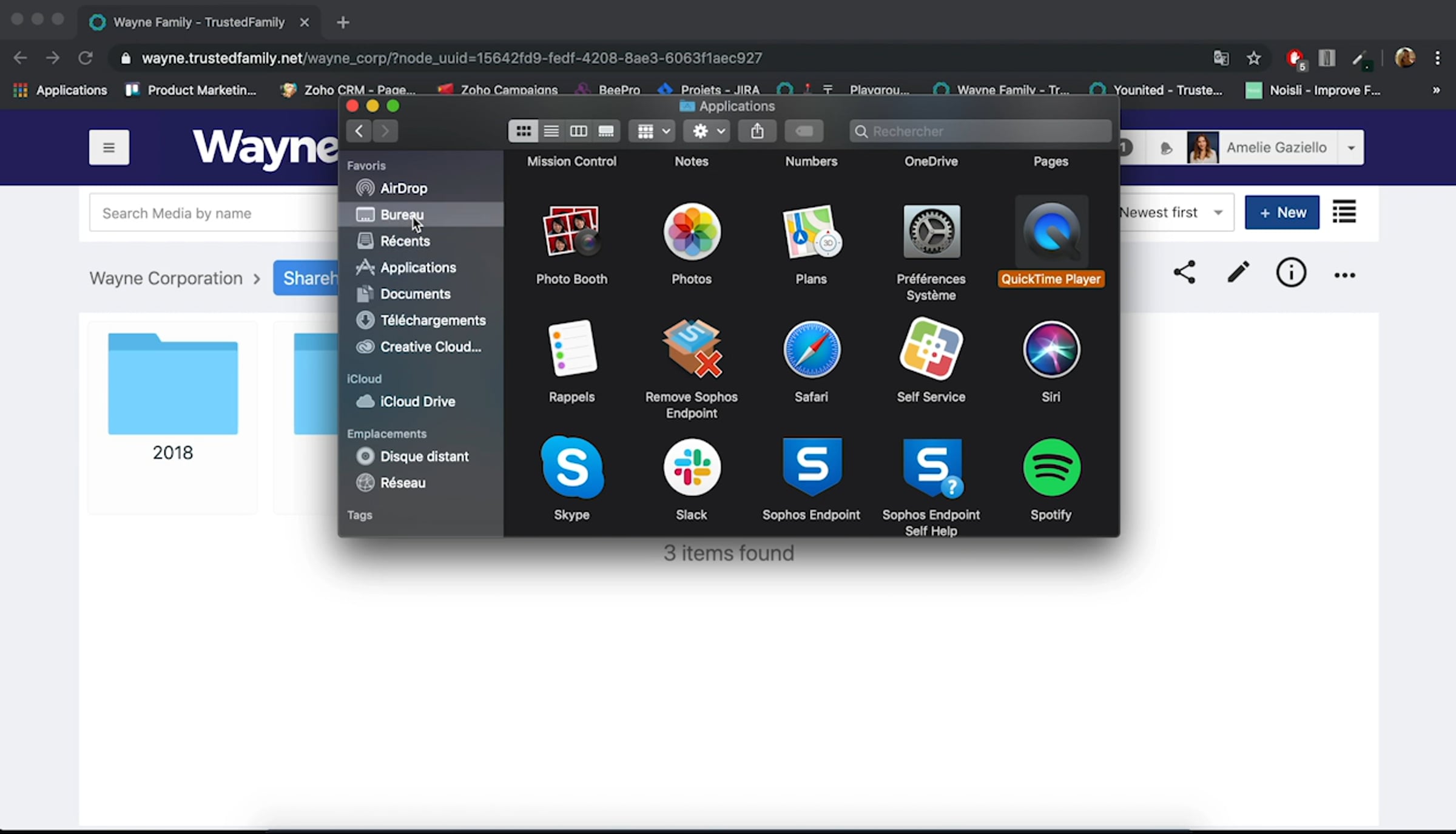Screen dimensions: 1456x834
Task: Switch Finder to column view
Action: coord(578,131)
